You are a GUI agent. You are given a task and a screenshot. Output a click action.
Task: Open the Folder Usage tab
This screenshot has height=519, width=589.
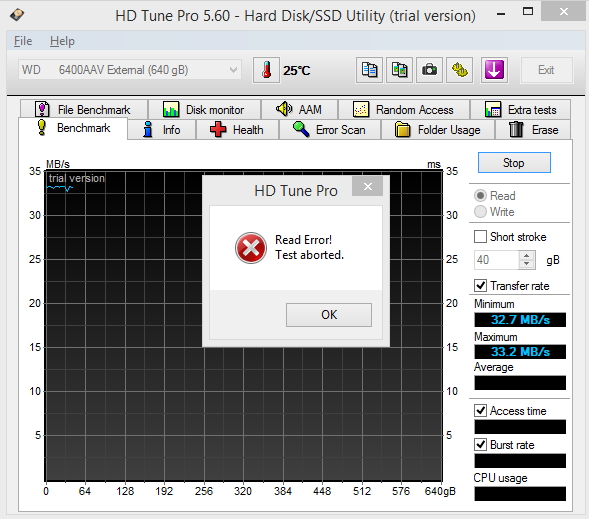[x=438, y=130]
